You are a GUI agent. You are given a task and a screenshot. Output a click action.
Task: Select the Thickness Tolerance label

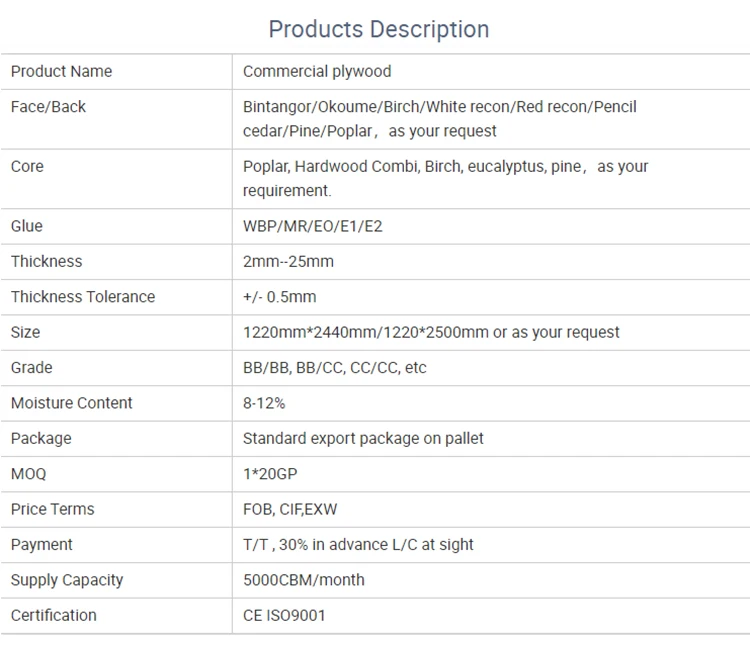(x=83, y=297)
